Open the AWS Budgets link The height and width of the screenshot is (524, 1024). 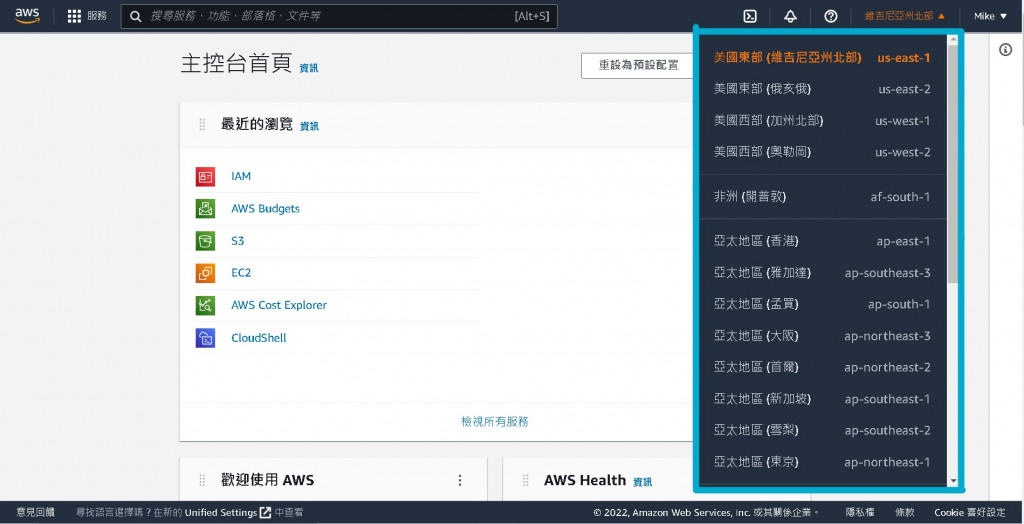click(265, 208)
